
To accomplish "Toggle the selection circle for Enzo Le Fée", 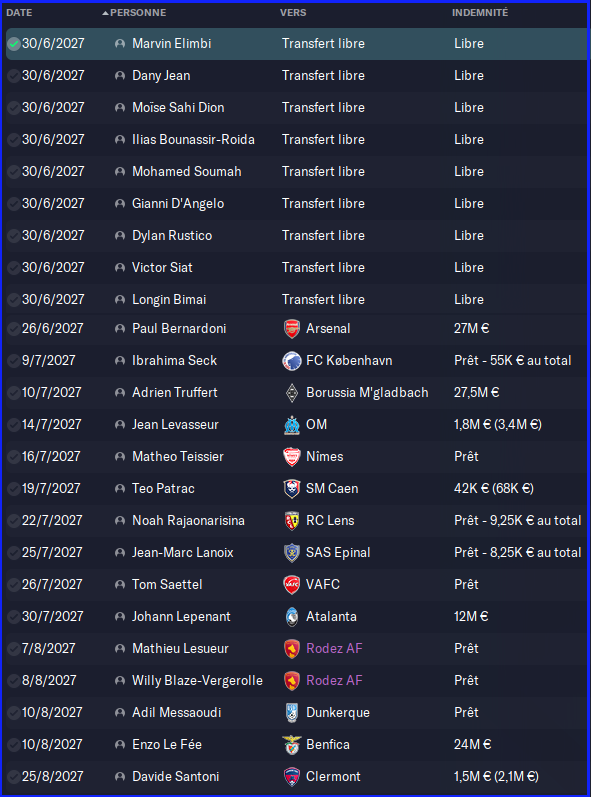I will (x=14, y=745).
